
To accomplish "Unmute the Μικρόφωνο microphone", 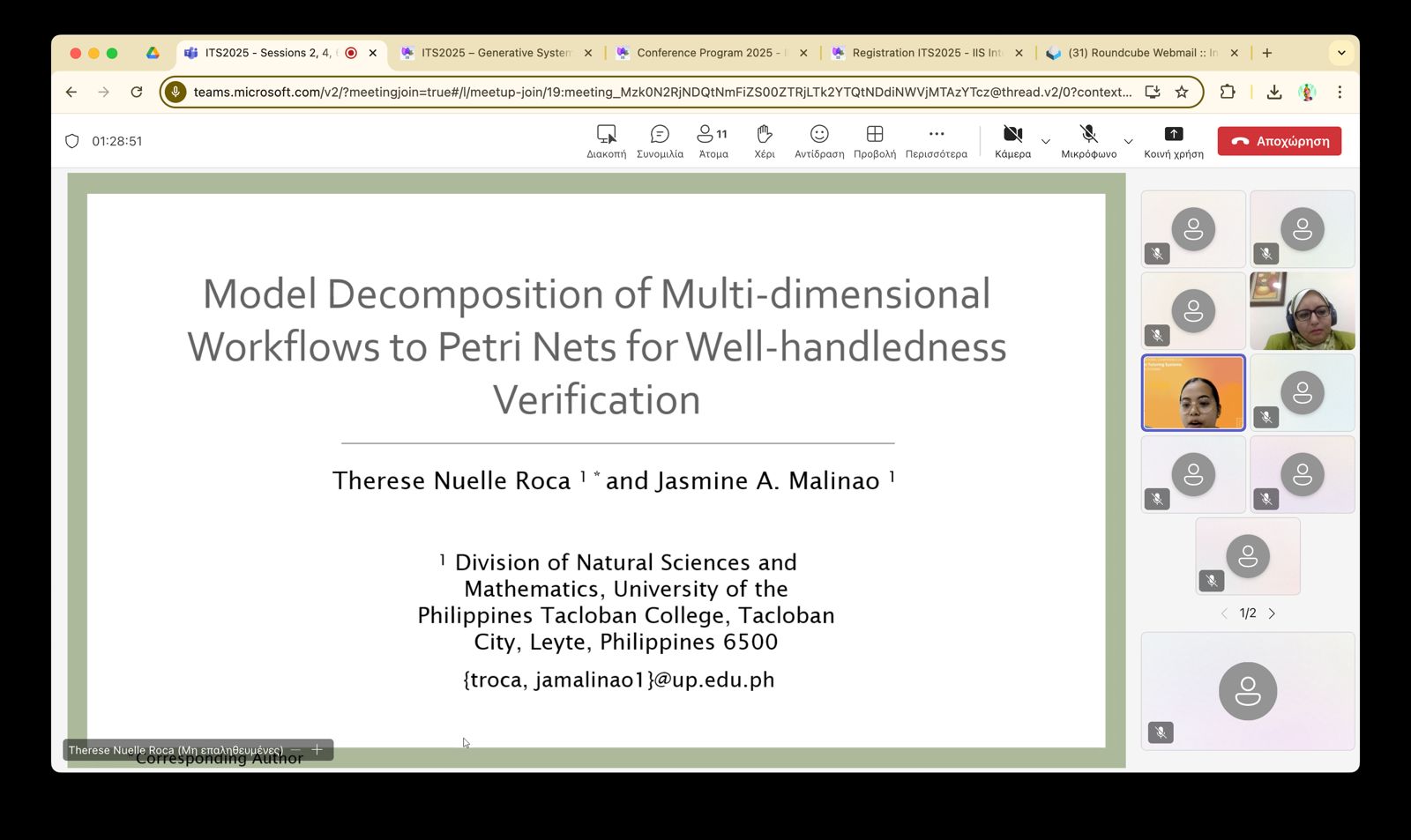I will pos(1089,141).
